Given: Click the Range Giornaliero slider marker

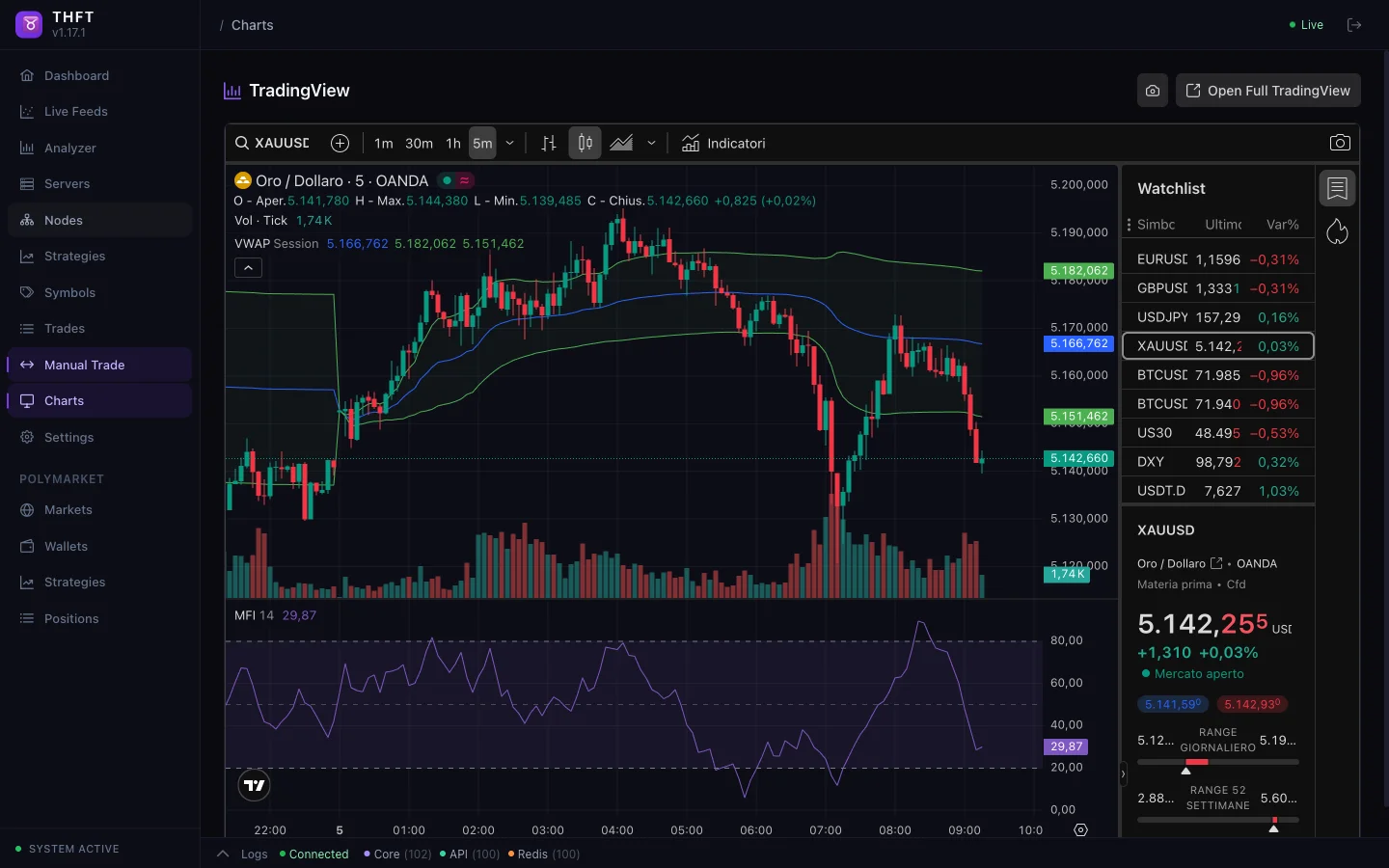Looking at the screenshot, I should tap(1186, 772).
